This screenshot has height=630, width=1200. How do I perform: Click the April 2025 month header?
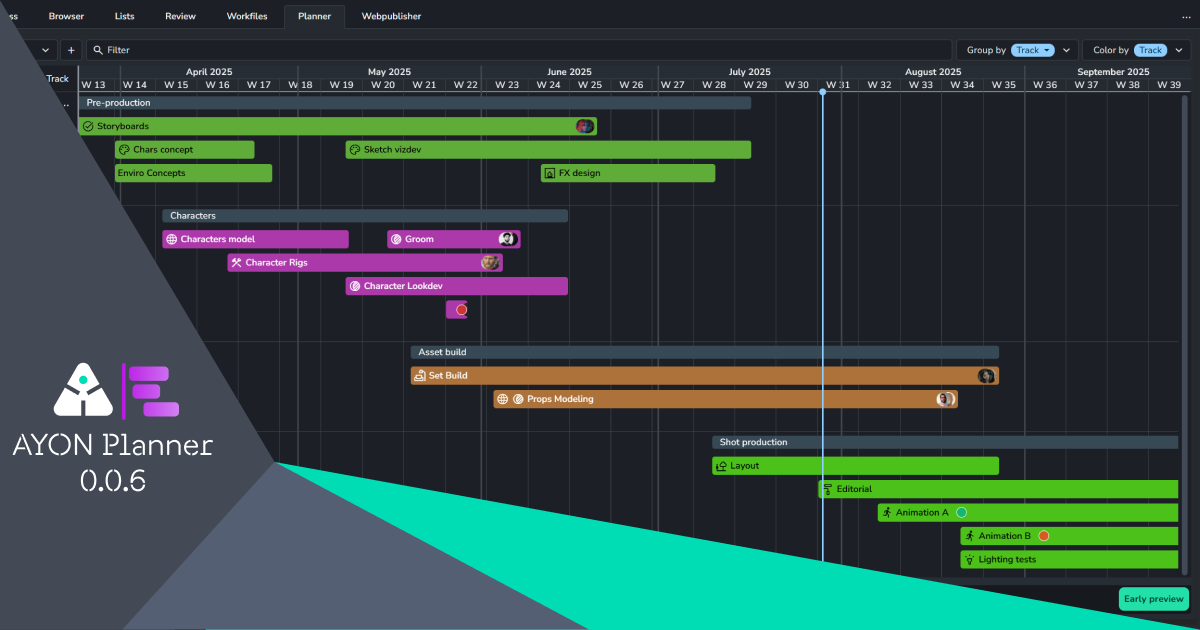(209, 72)
